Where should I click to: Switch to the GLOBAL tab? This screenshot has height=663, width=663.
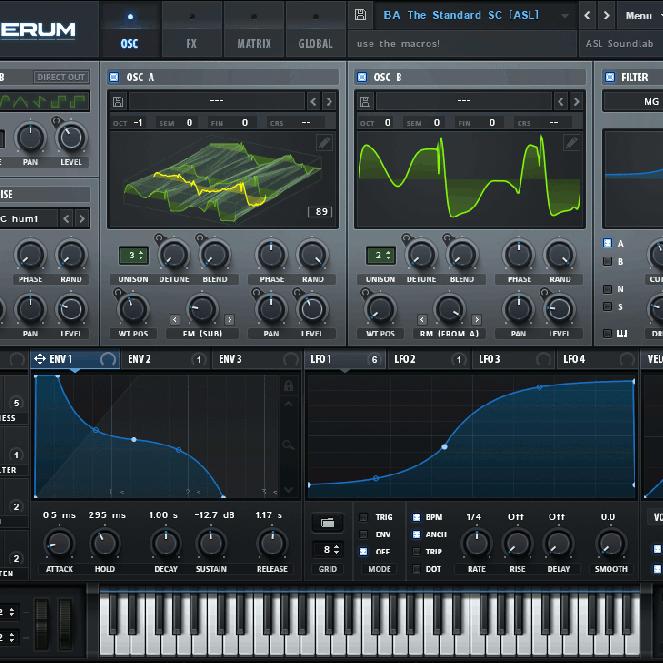[315, 30]
